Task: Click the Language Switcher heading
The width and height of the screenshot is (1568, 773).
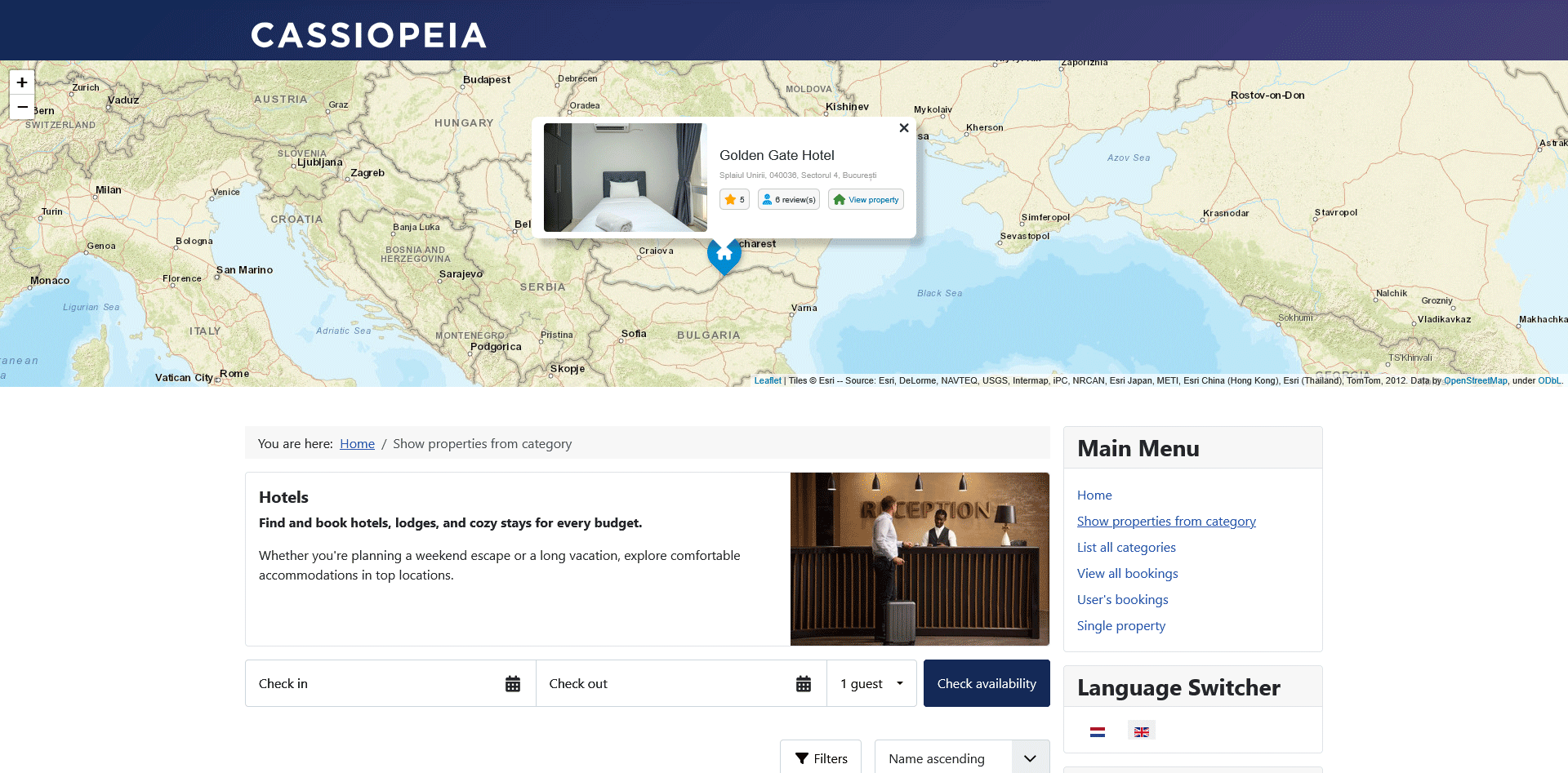Action: [x=1178, y=687]
